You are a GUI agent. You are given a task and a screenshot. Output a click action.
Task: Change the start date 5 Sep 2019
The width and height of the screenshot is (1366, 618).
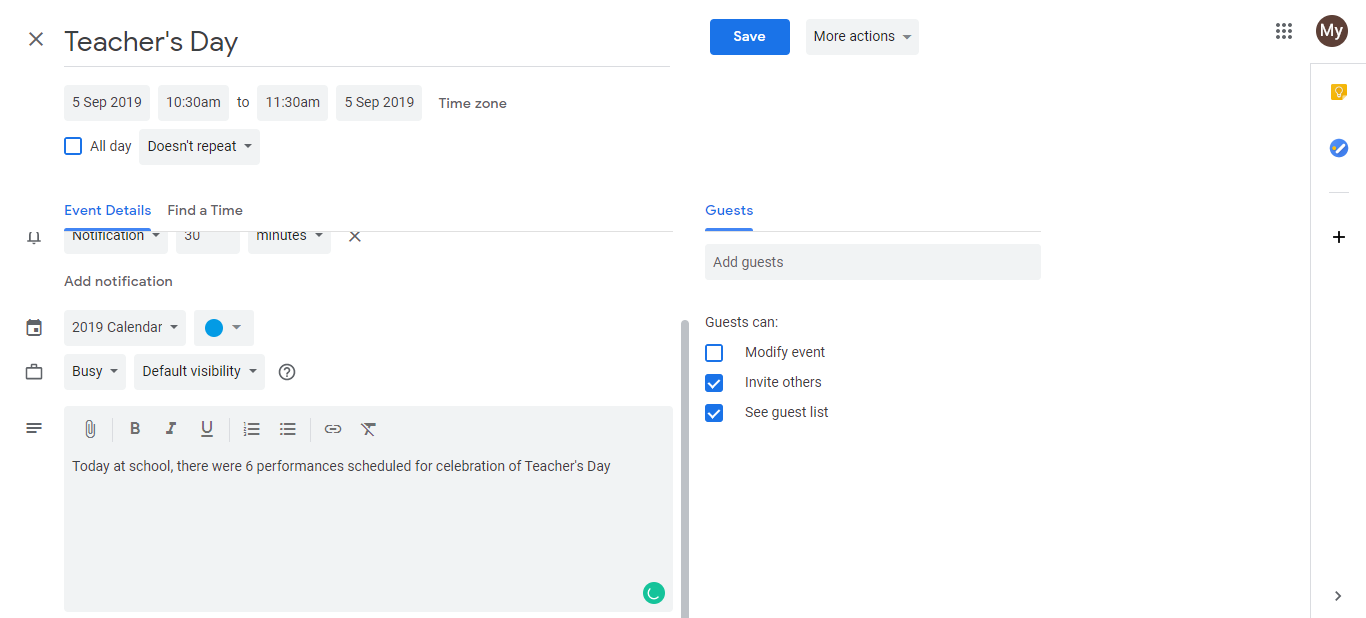[x=107, y=103]
